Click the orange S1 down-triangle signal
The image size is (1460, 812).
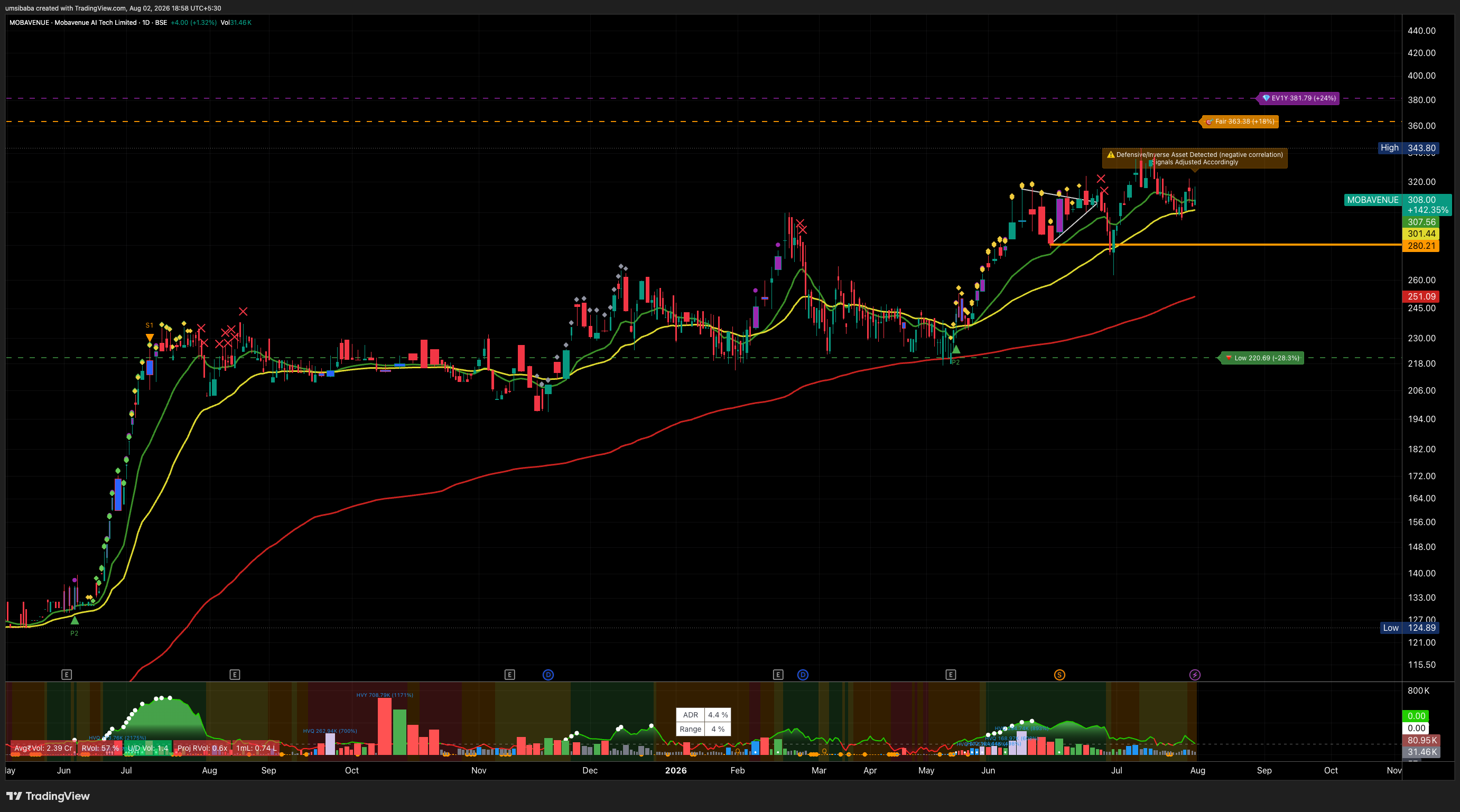[150, 338]
